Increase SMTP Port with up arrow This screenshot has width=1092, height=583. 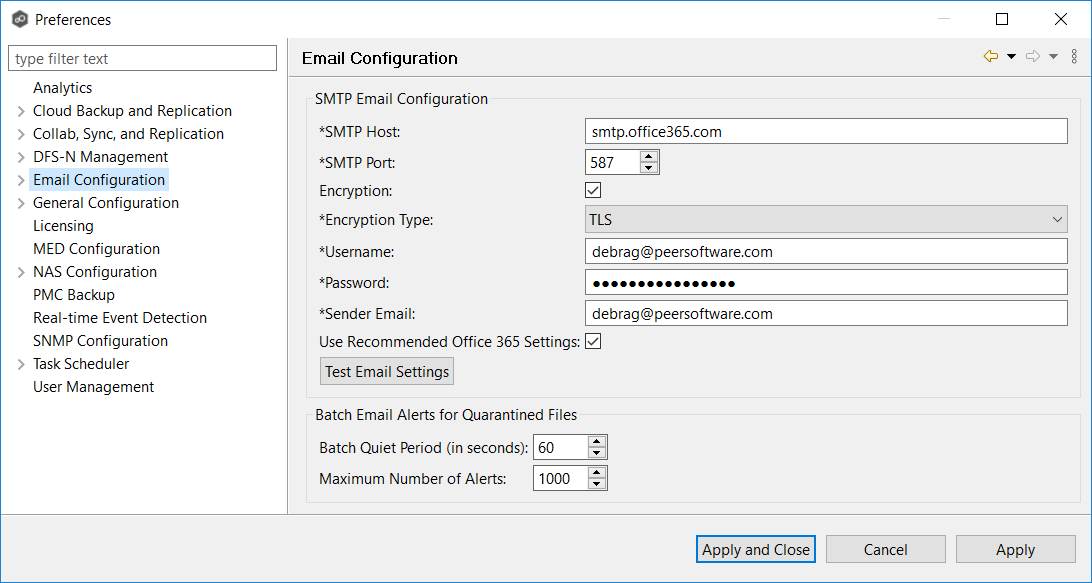tap(649, 156)
